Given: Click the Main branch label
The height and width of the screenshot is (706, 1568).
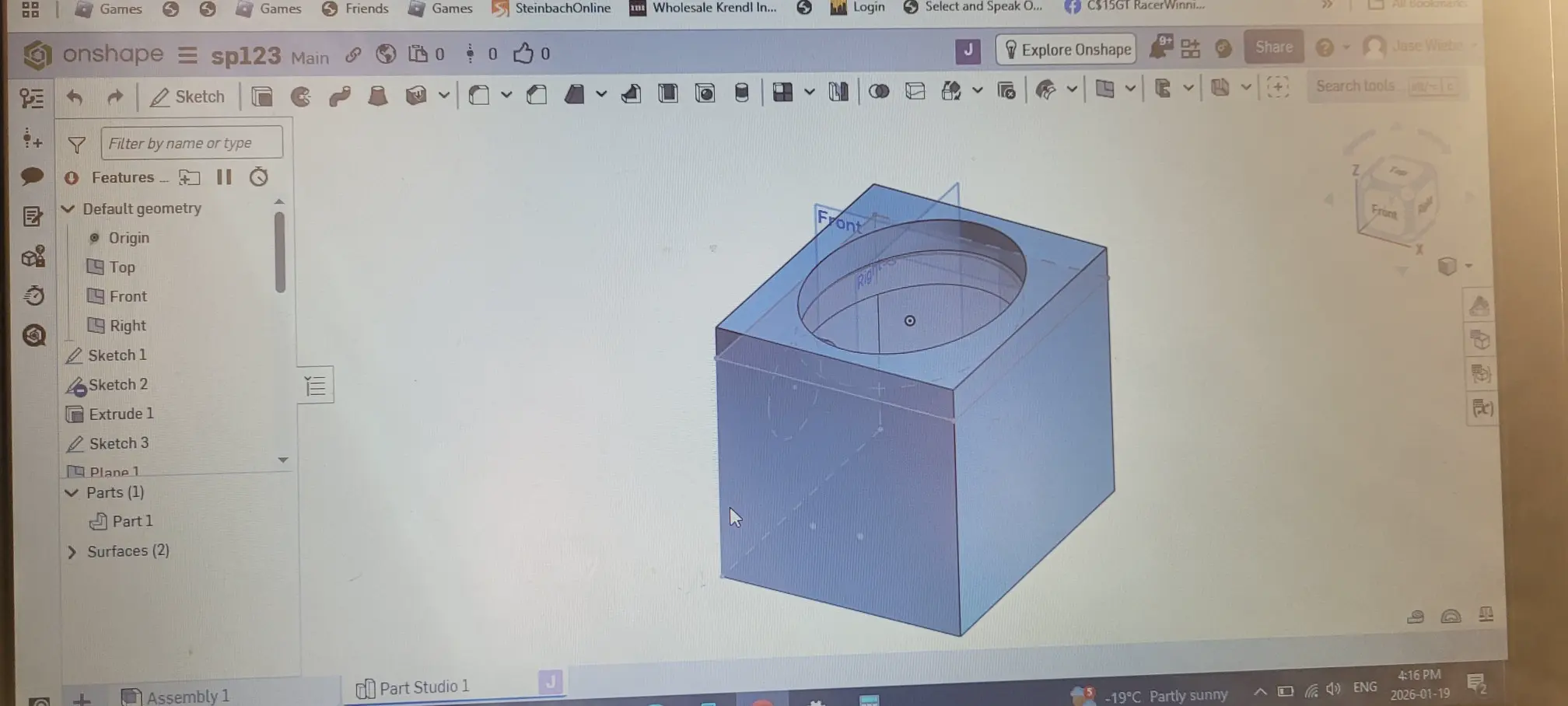Looking at the screenshot, I should coord(310,58).
